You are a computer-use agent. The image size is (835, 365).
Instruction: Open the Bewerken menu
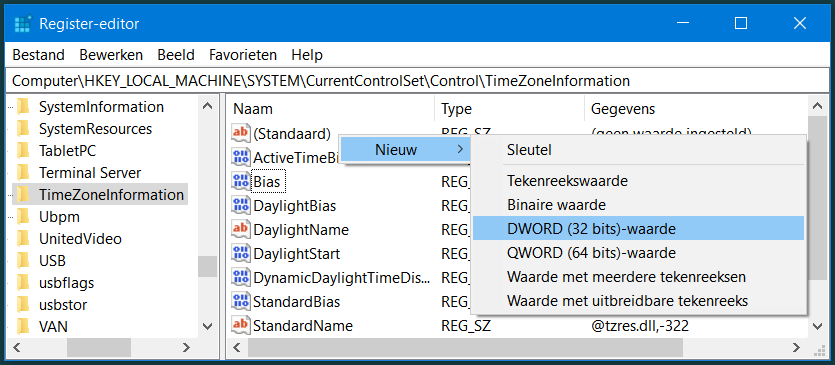coord(111,55)
